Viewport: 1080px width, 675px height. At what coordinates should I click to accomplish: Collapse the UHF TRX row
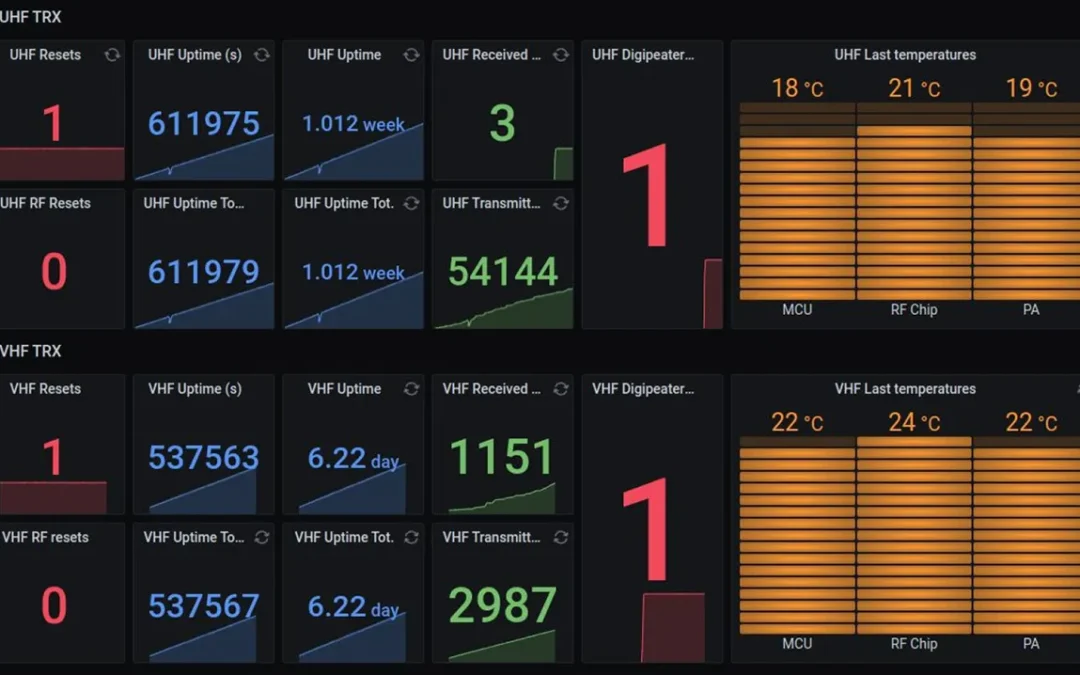[x=31, y=17]
